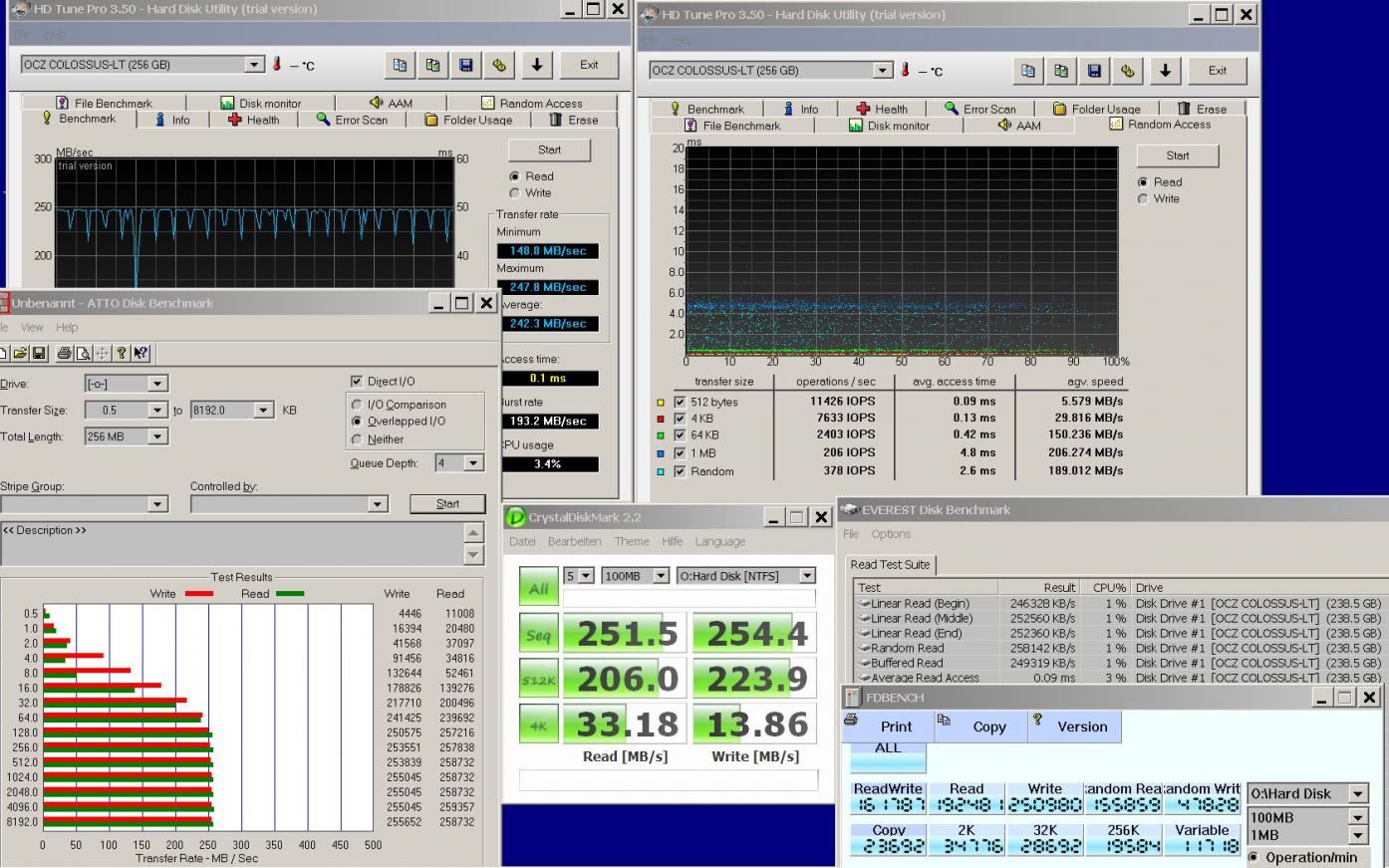Screen dimensions: 1389x868
Task: Open ATTO 8192.0 transfer size dropdown
Action: click(263, 410)
